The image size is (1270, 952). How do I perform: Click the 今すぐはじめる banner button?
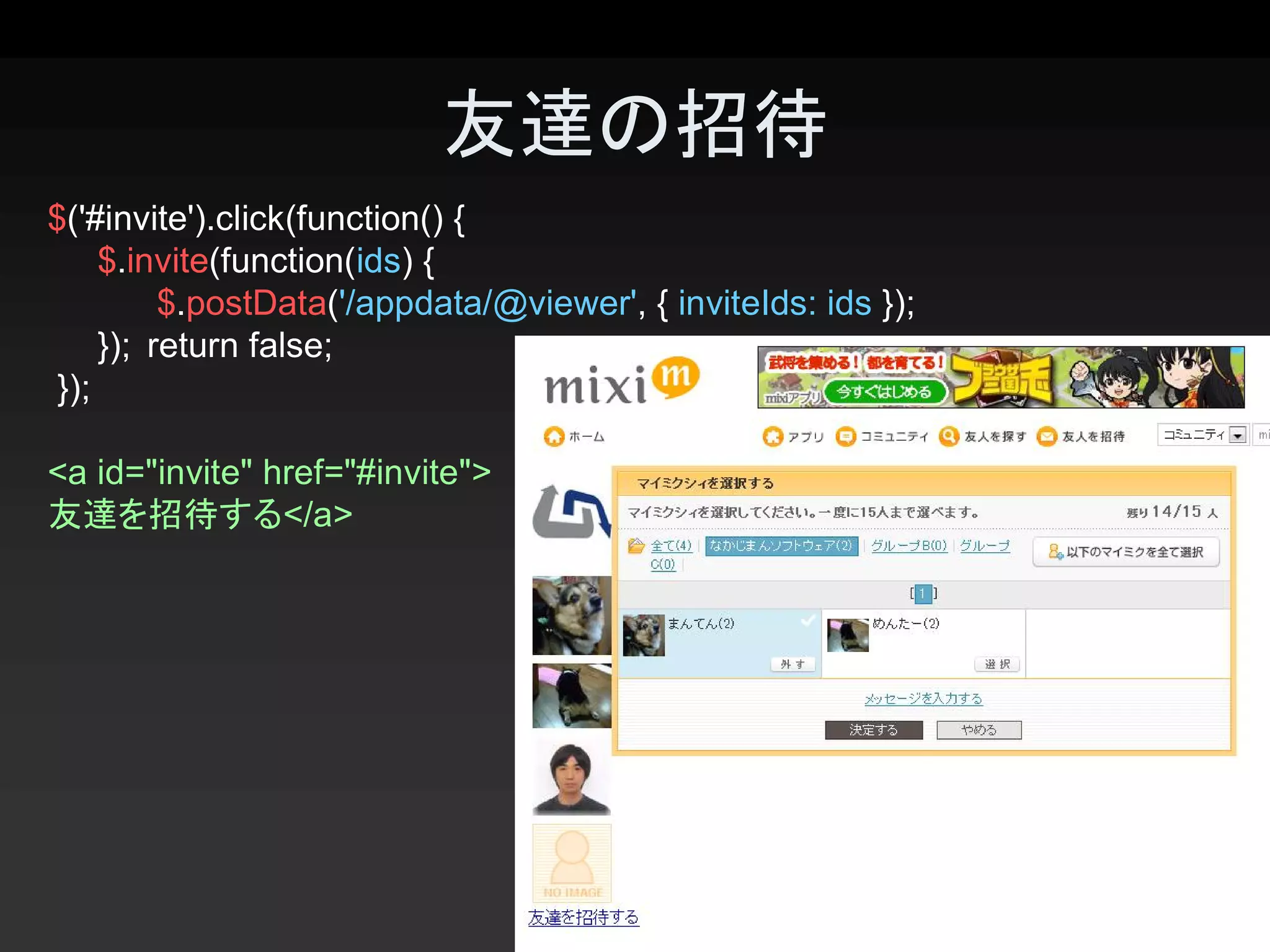(x=884, y=392)
